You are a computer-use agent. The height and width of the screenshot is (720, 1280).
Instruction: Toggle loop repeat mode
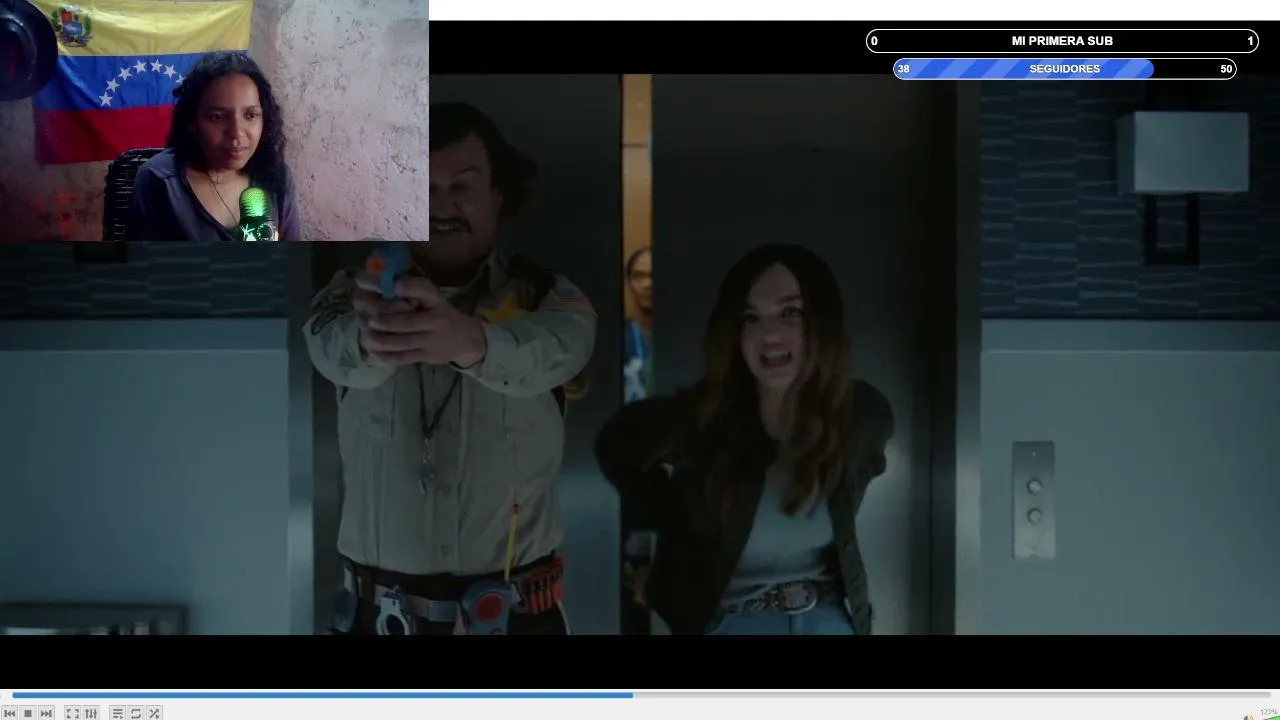136,713
